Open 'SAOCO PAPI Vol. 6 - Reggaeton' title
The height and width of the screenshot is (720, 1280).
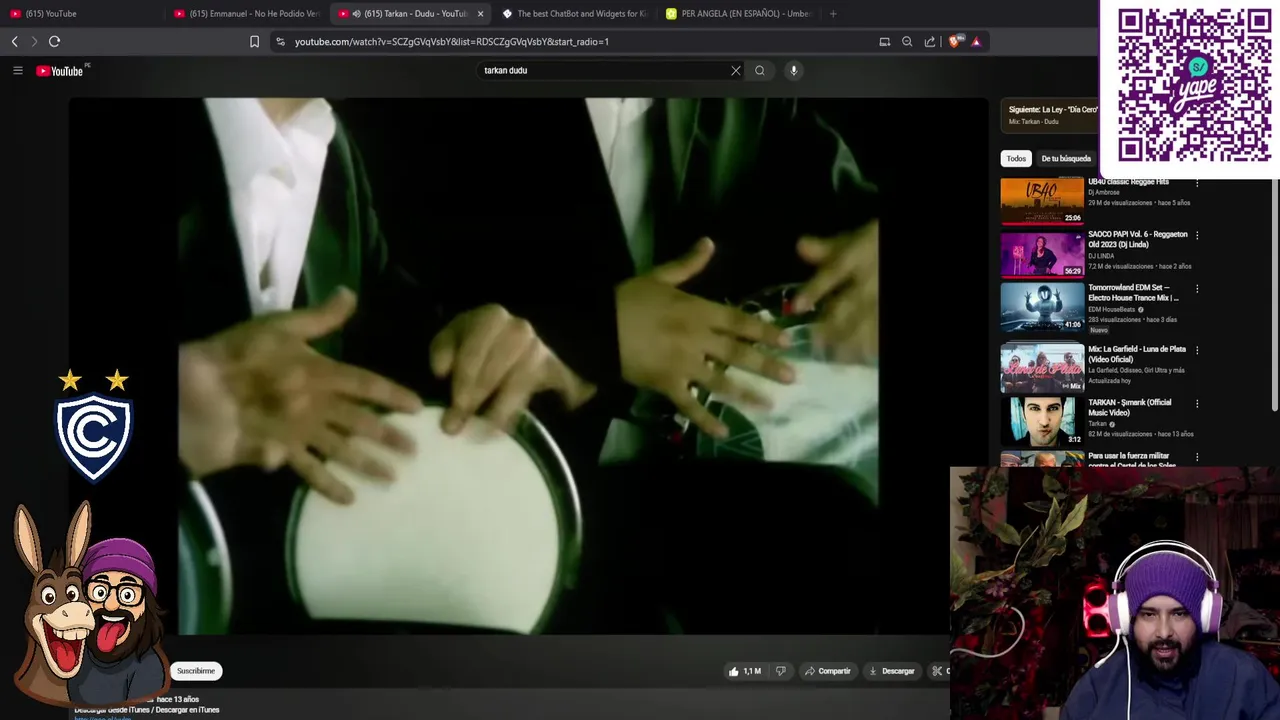point(1138,239)
